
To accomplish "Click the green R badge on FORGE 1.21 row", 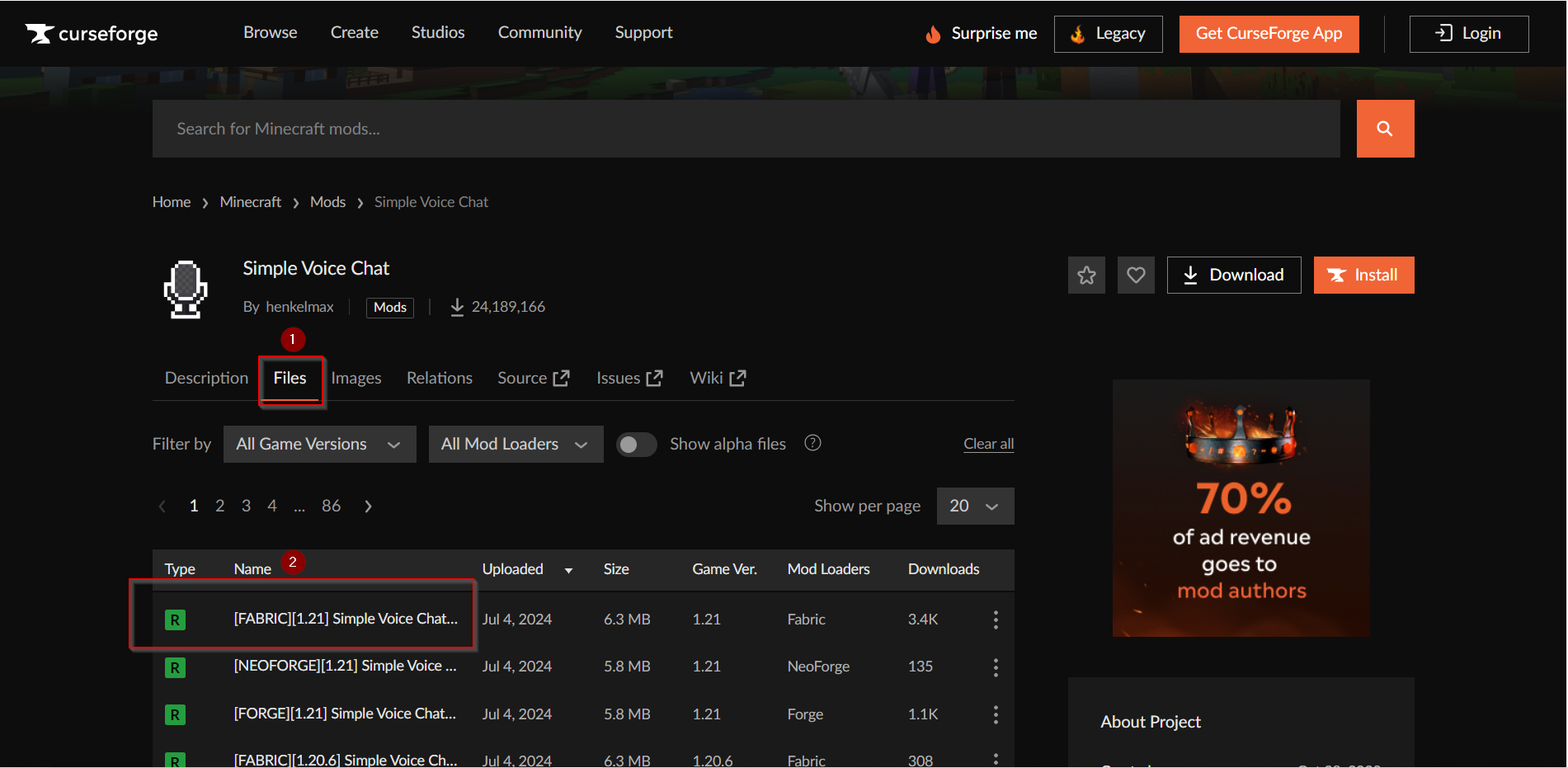I will tap(175, 714).
